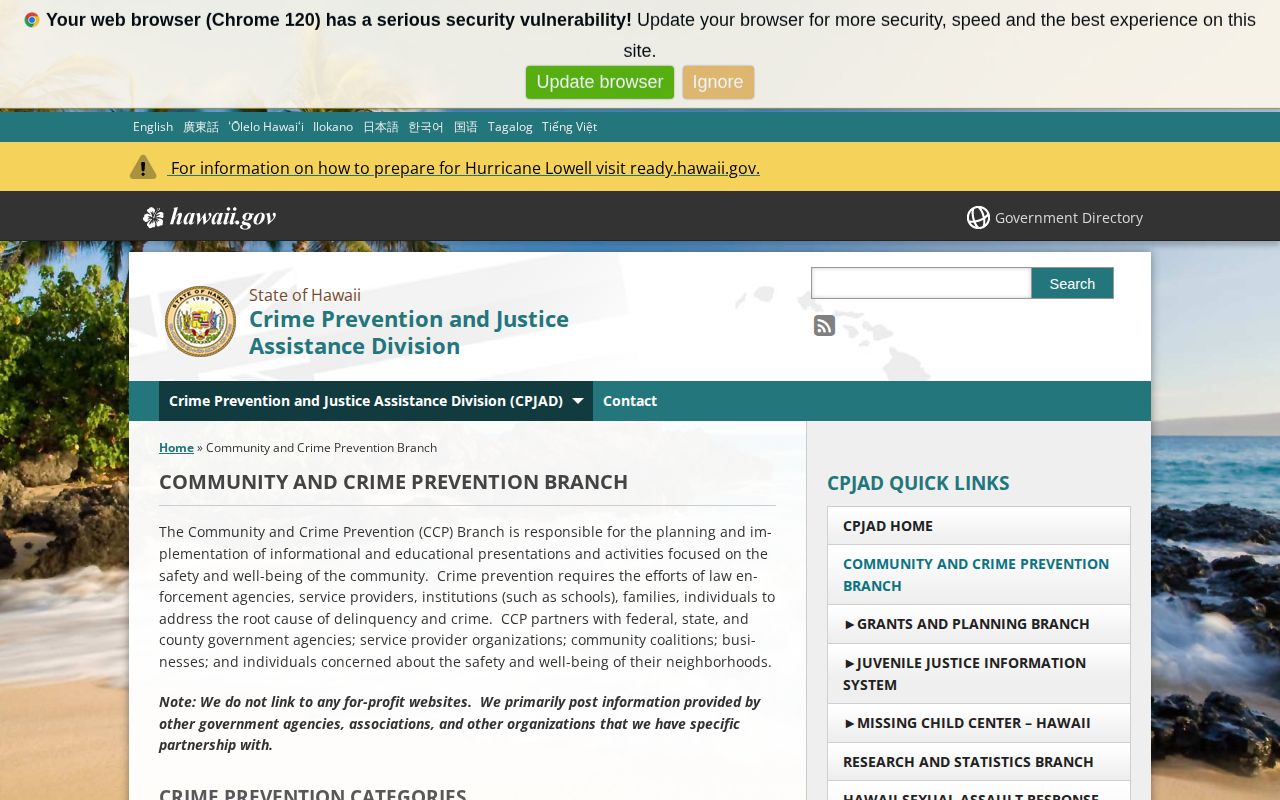Go to Home breadcrumb link

176,447
